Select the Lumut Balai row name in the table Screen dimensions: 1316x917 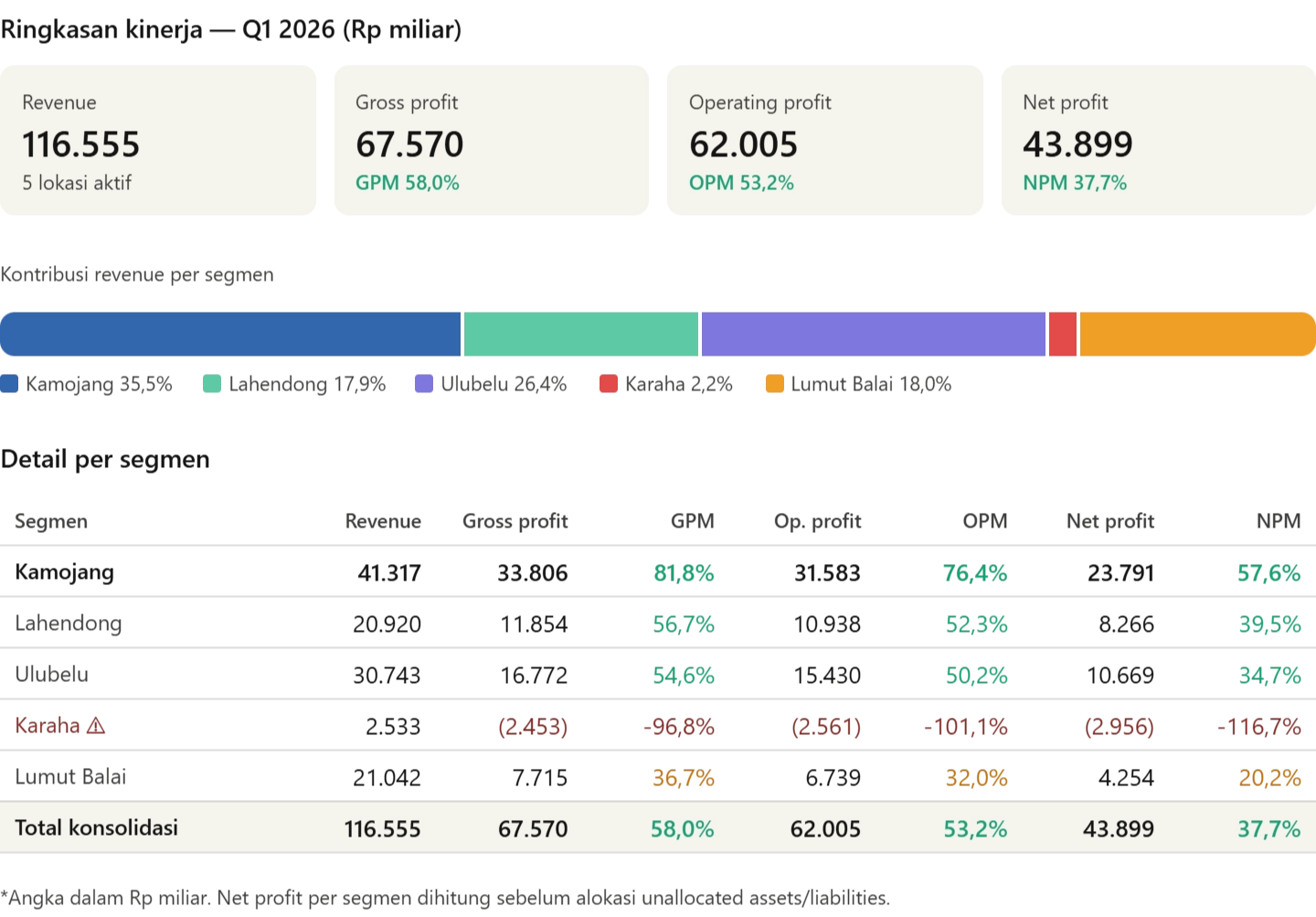click(x=70, y=777)
